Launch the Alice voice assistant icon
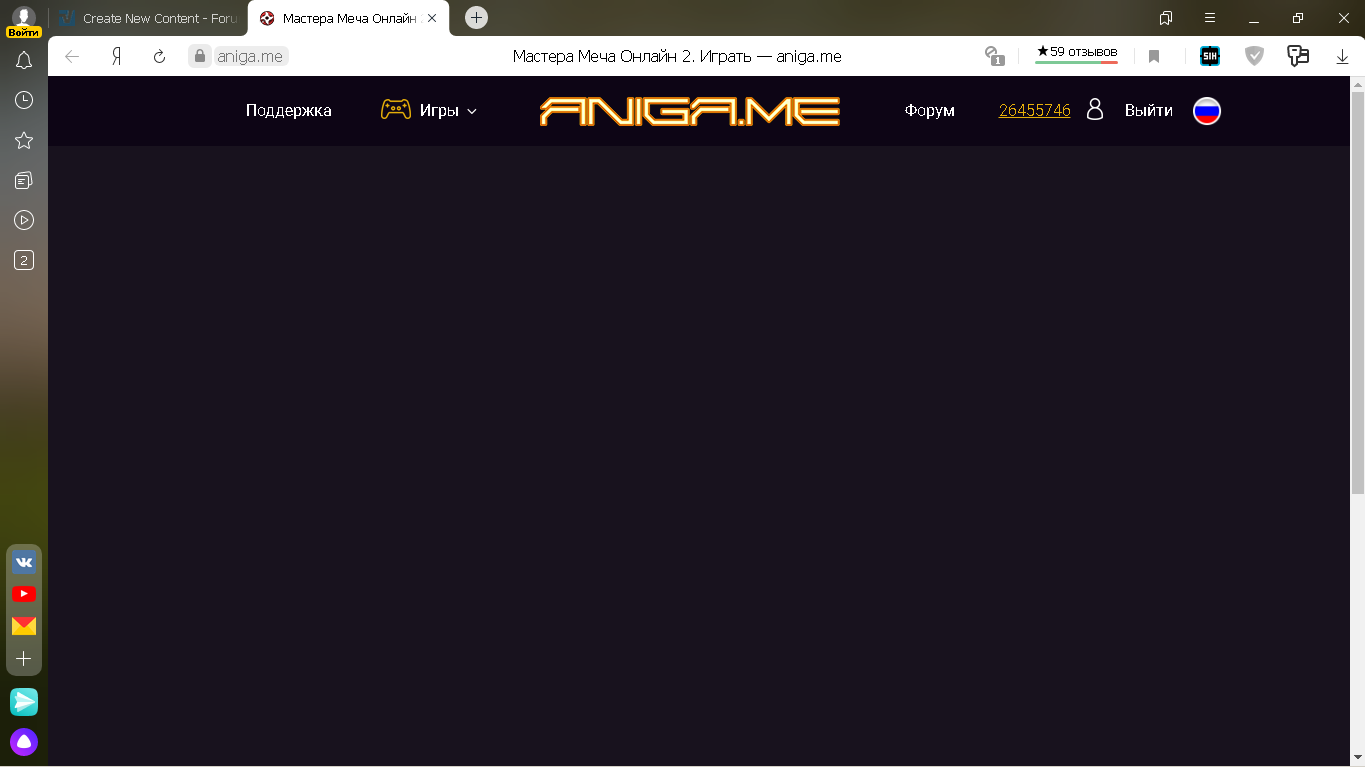The width and height of the screenshot is (1365, 767). (x=24, y=742)
